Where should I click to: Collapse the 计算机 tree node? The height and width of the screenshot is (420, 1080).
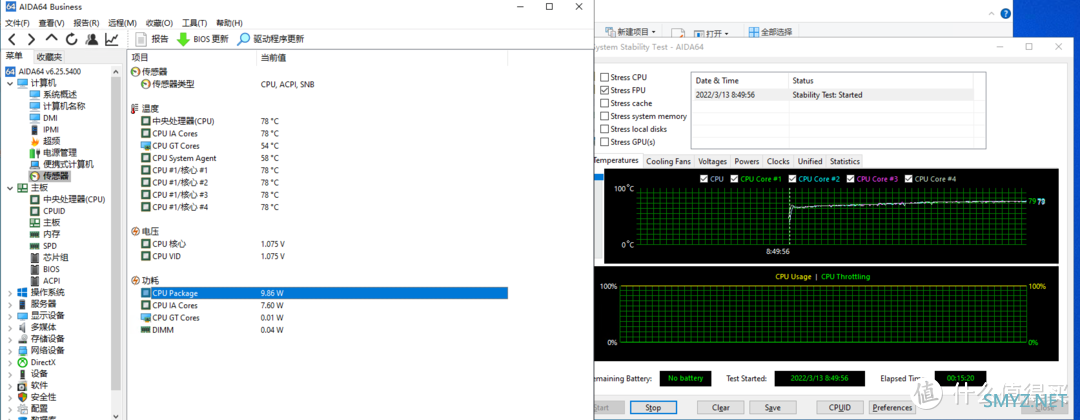pos(10,83)
